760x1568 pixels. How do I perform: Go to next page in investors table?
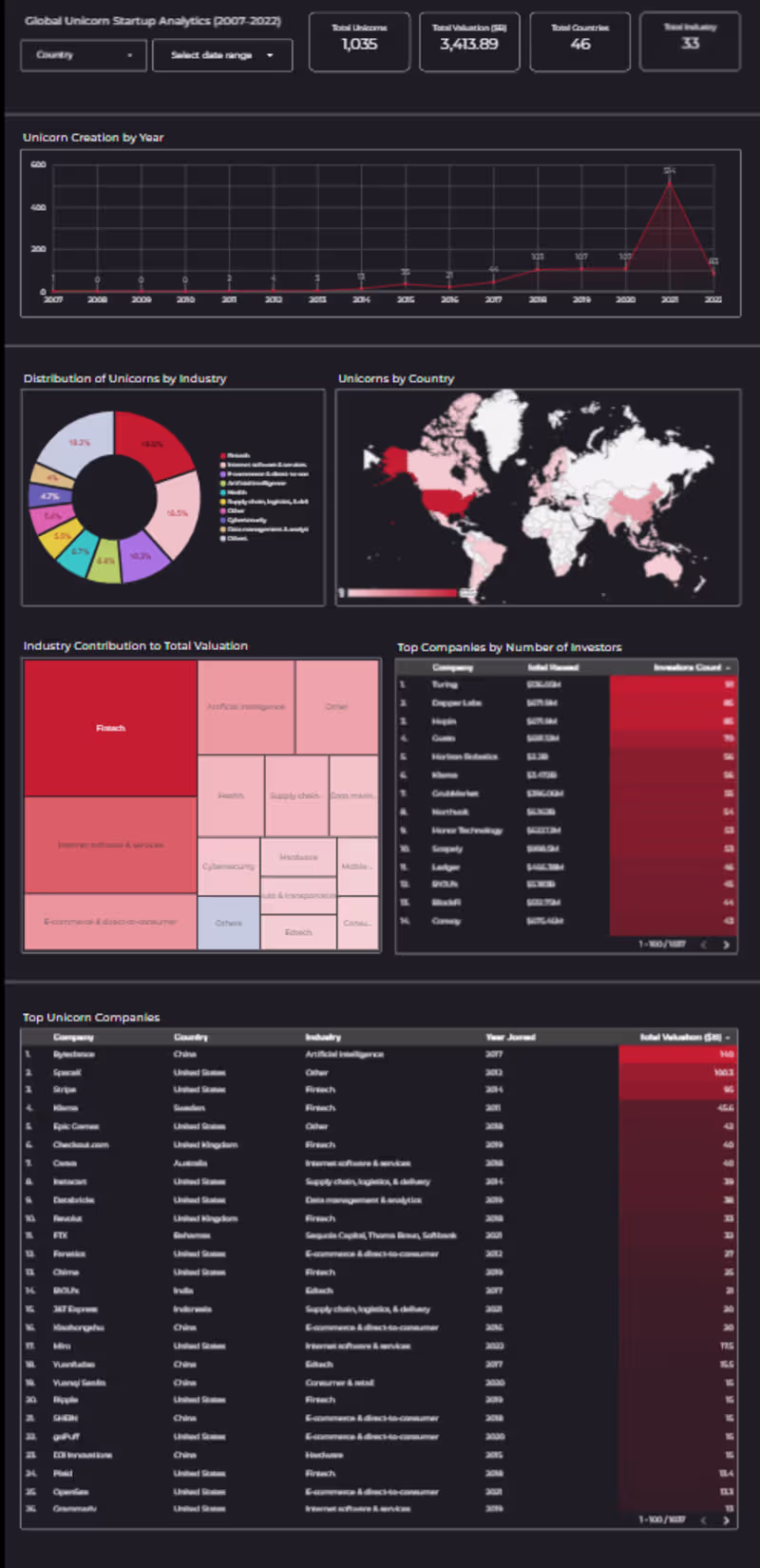[726, 945]
